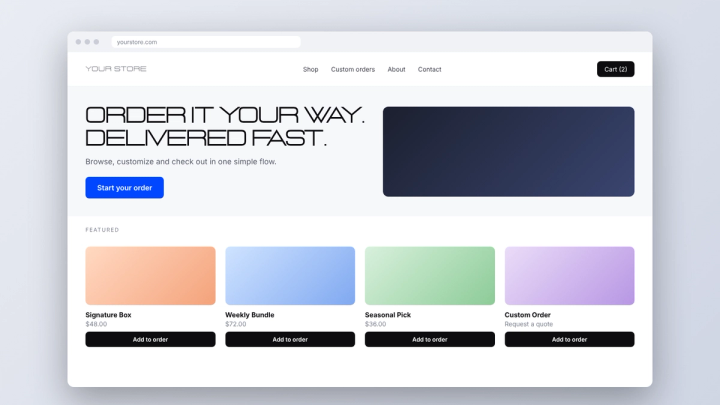Click the Signature Box product title
This screenshot has height=405, width=720.
click(108, 315)
